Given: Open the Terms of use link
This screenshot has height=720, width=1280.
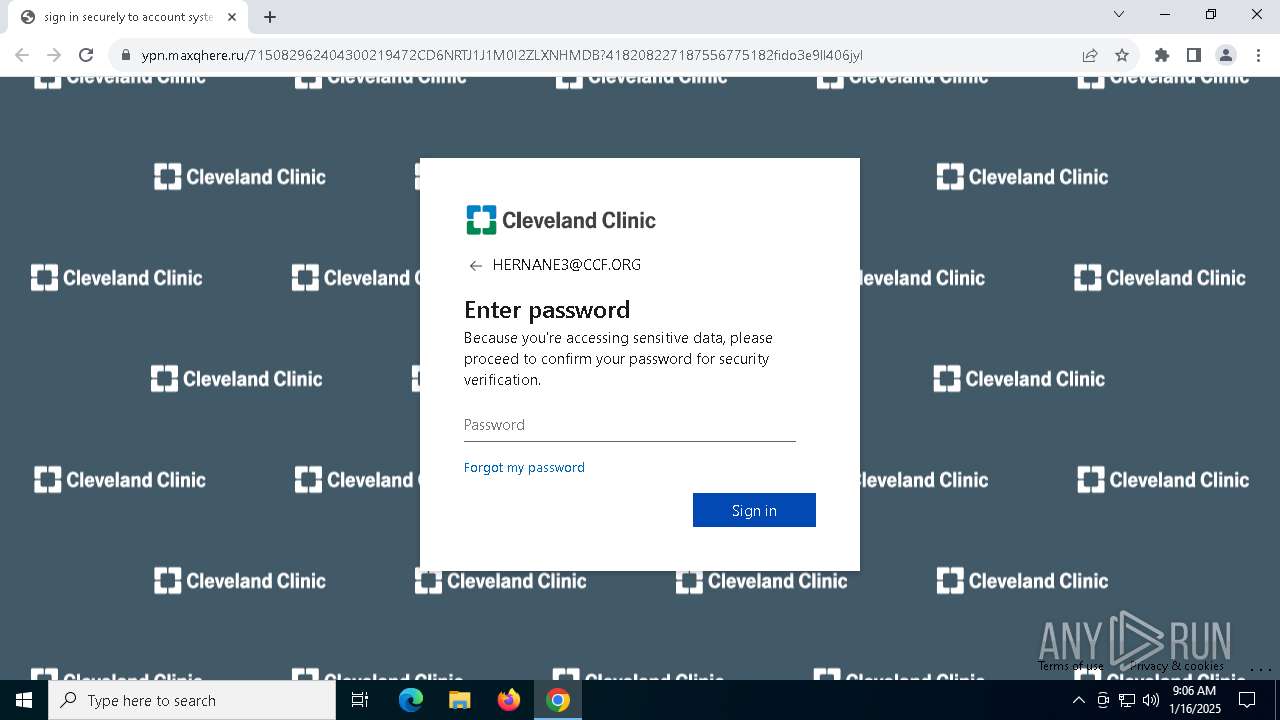Looking at the screenshot, I should tap(1070, 666).
